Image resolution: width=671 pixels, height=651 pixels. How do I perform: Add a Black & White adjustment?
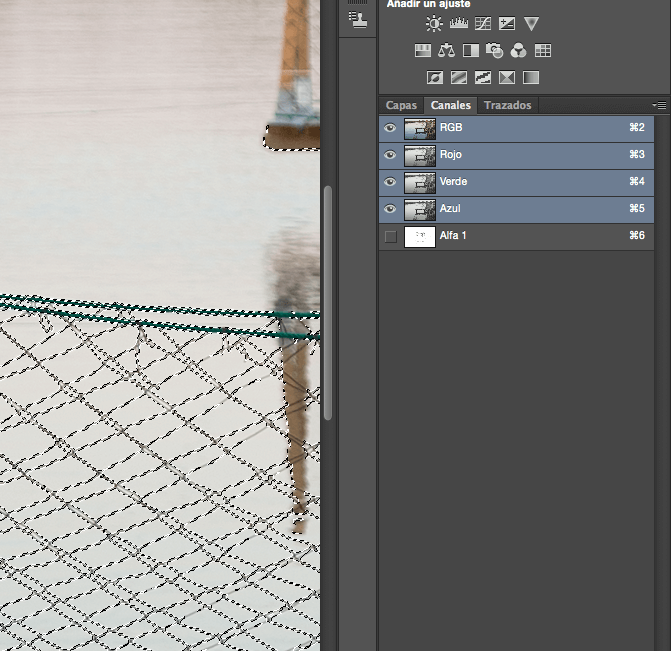471,51
